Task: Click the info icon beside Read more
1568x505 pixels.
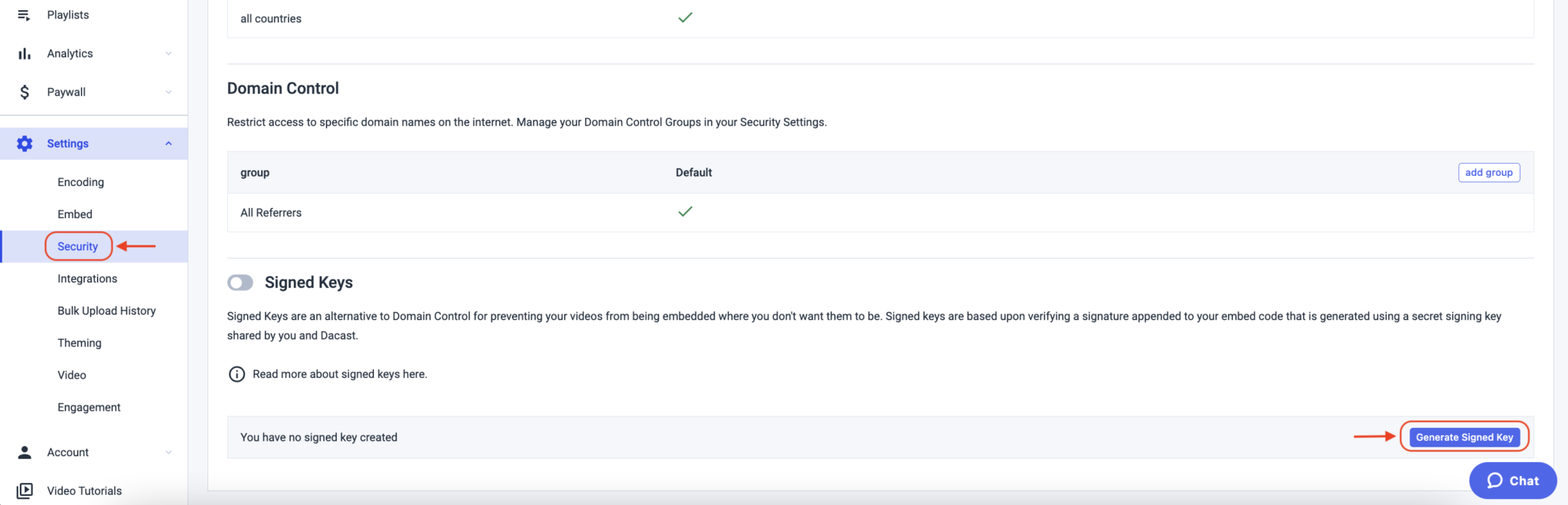Action: pyautogui.click(x=237, y=374)
